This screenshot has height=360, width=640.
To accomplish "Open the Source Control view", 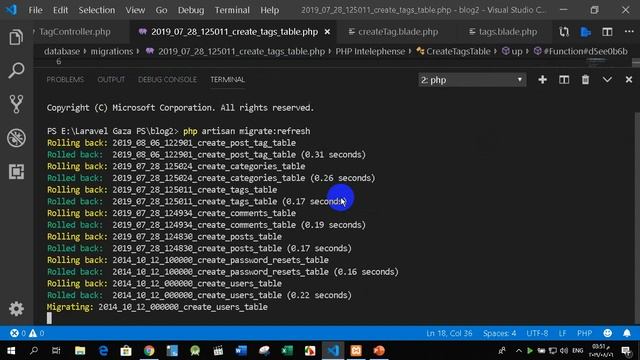I will 16,104.
